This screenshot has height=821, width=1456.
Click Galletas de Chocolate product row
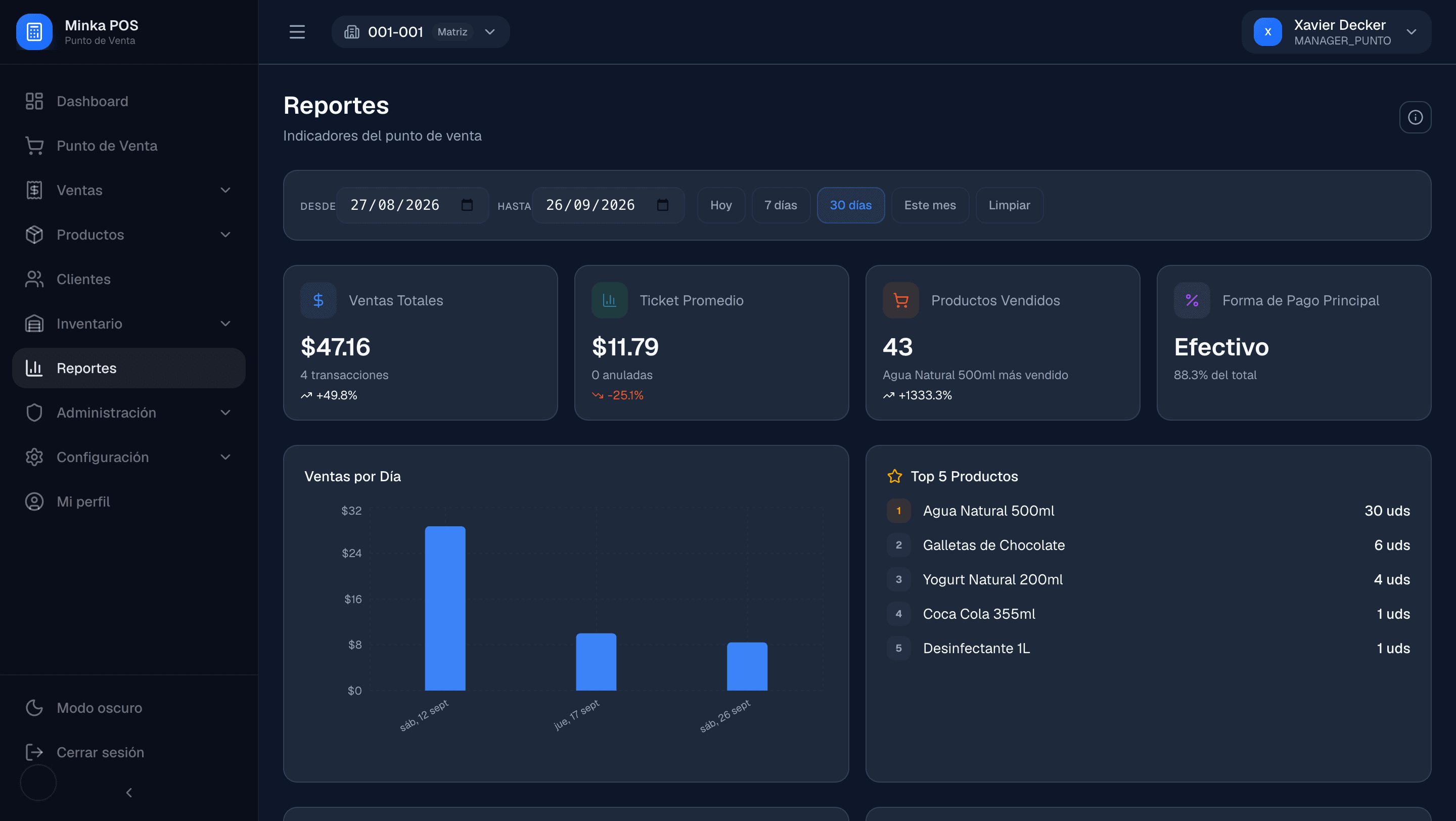click(x=1148, y=545)
